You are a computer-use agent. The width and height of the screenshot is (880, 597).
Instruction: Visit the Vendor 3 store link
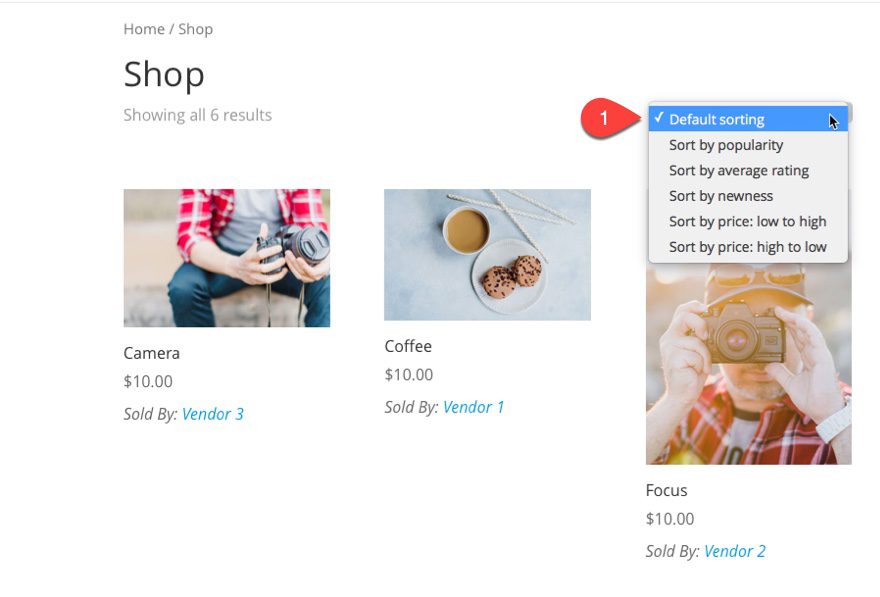pos(212,414)
